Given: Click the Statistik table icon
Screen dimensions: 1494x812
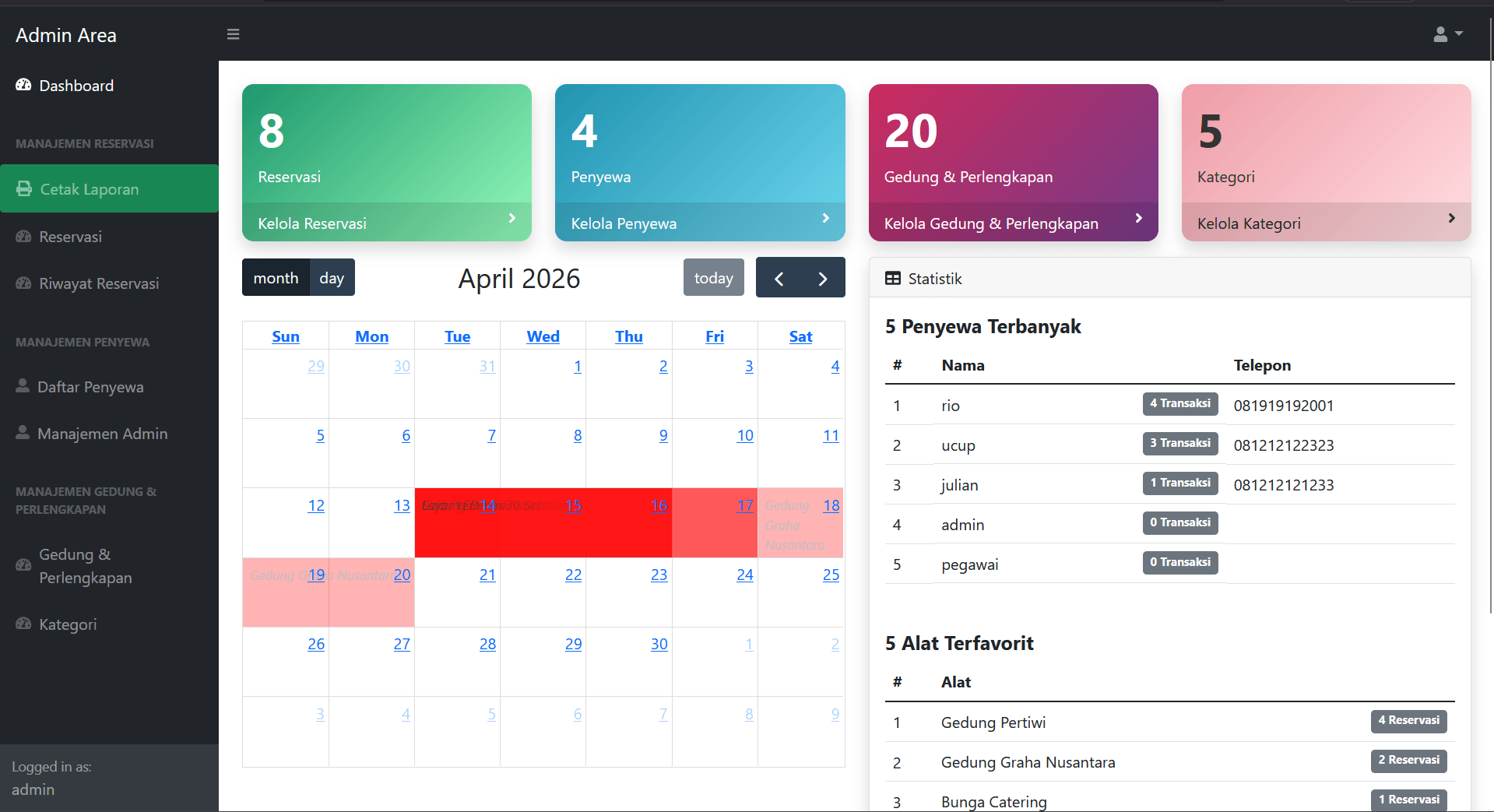Looking at the screenshot, I should point(893,279).
